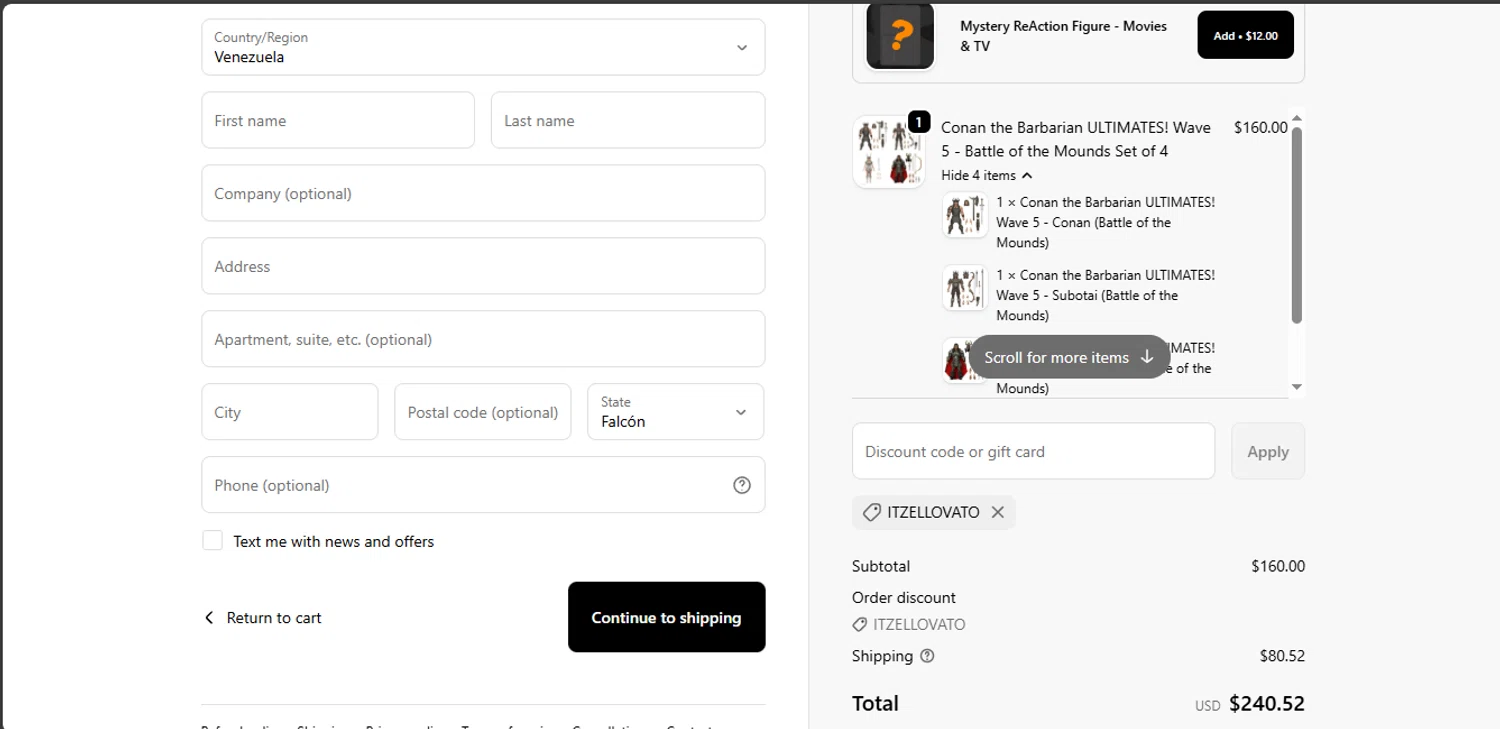Image resolution: width=1500 pixels, height=729 pixels.
Task: Click the City input field
Action: [x=290, y=412]
